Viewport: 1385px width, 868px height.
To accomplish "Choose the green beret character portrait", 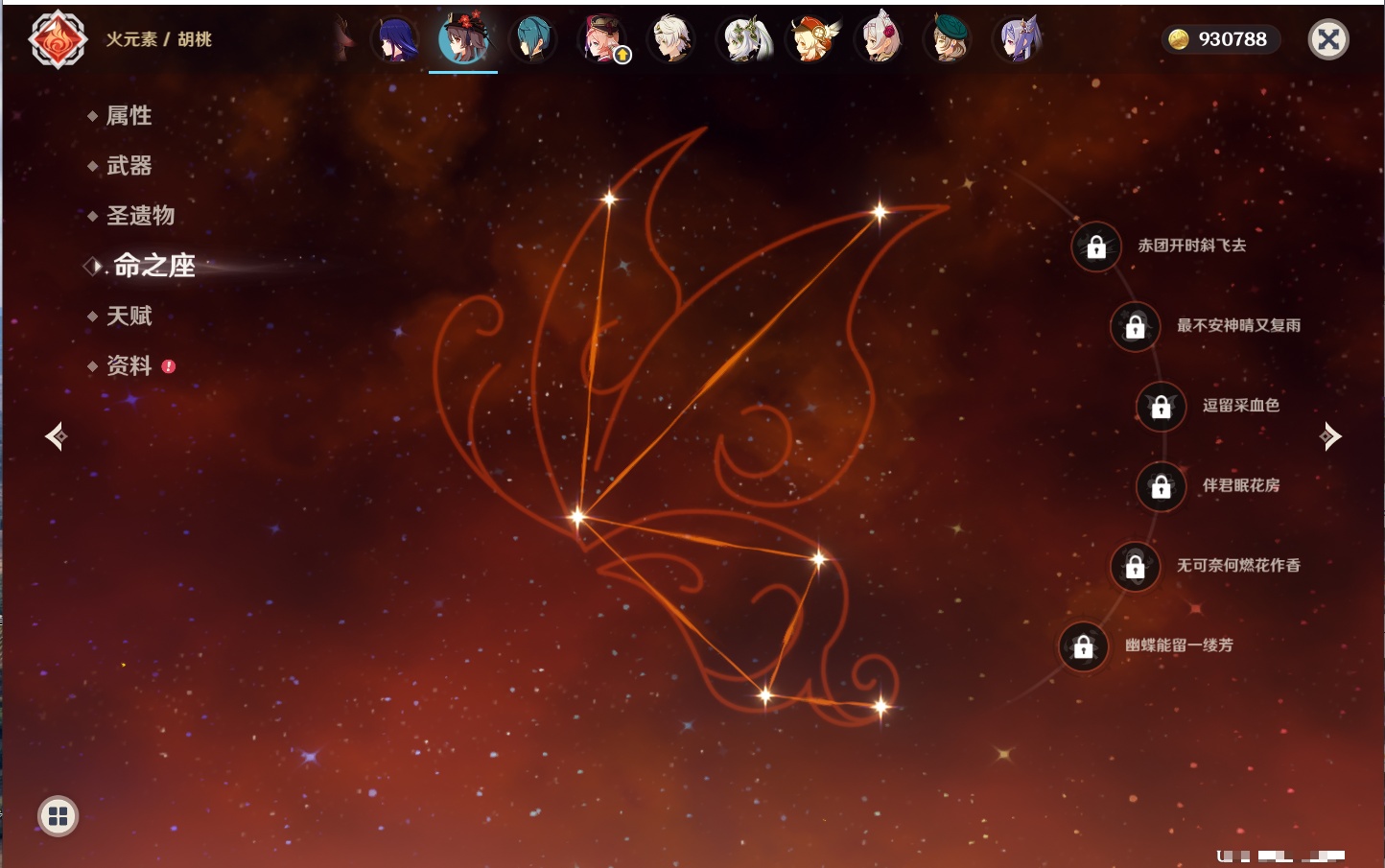I will click(949, 40).
